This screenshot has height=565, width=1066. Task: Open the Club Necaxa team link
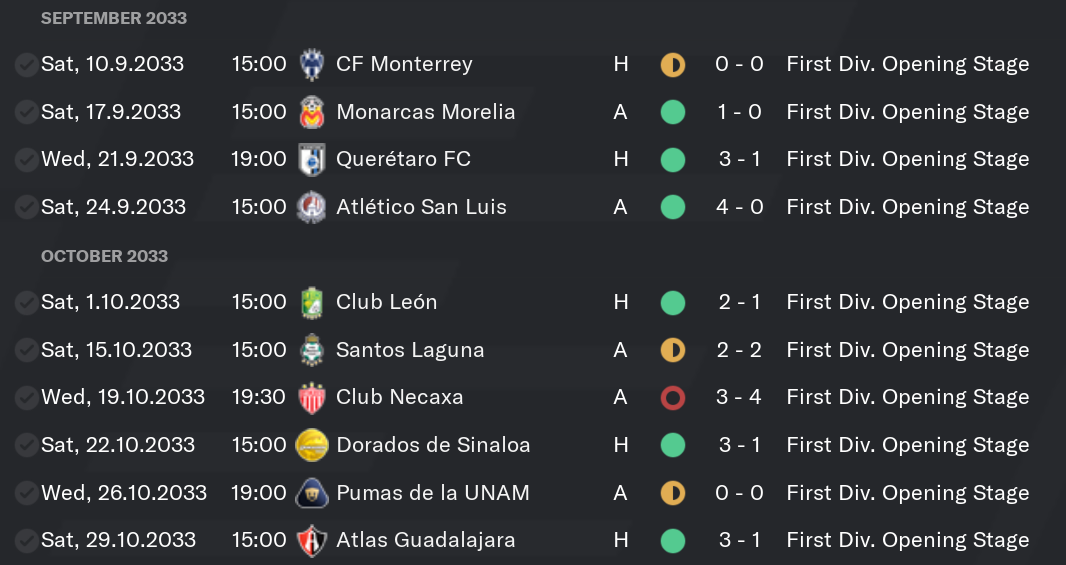(400, 397)
